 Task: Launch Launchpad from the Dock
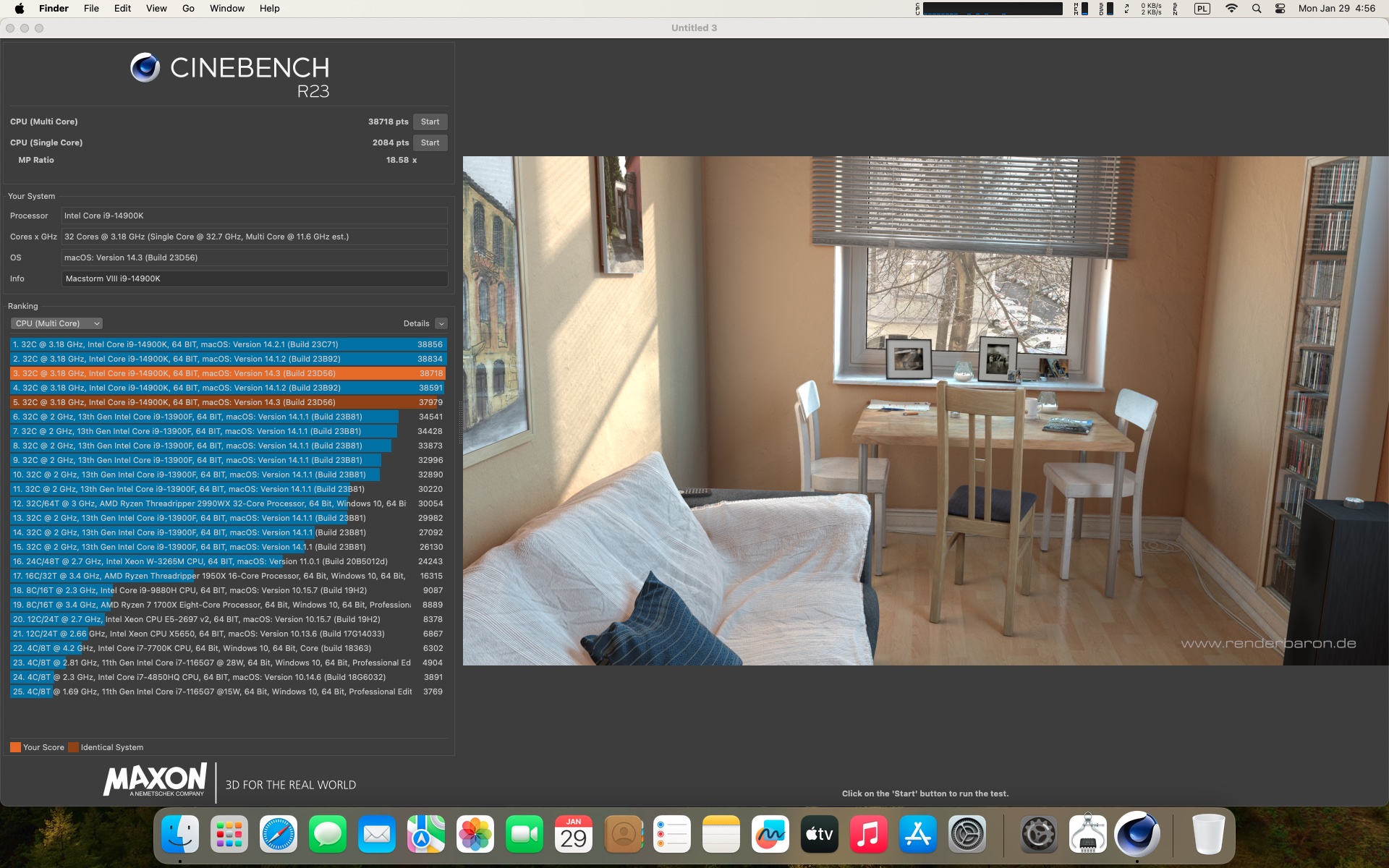pos(229,834)
